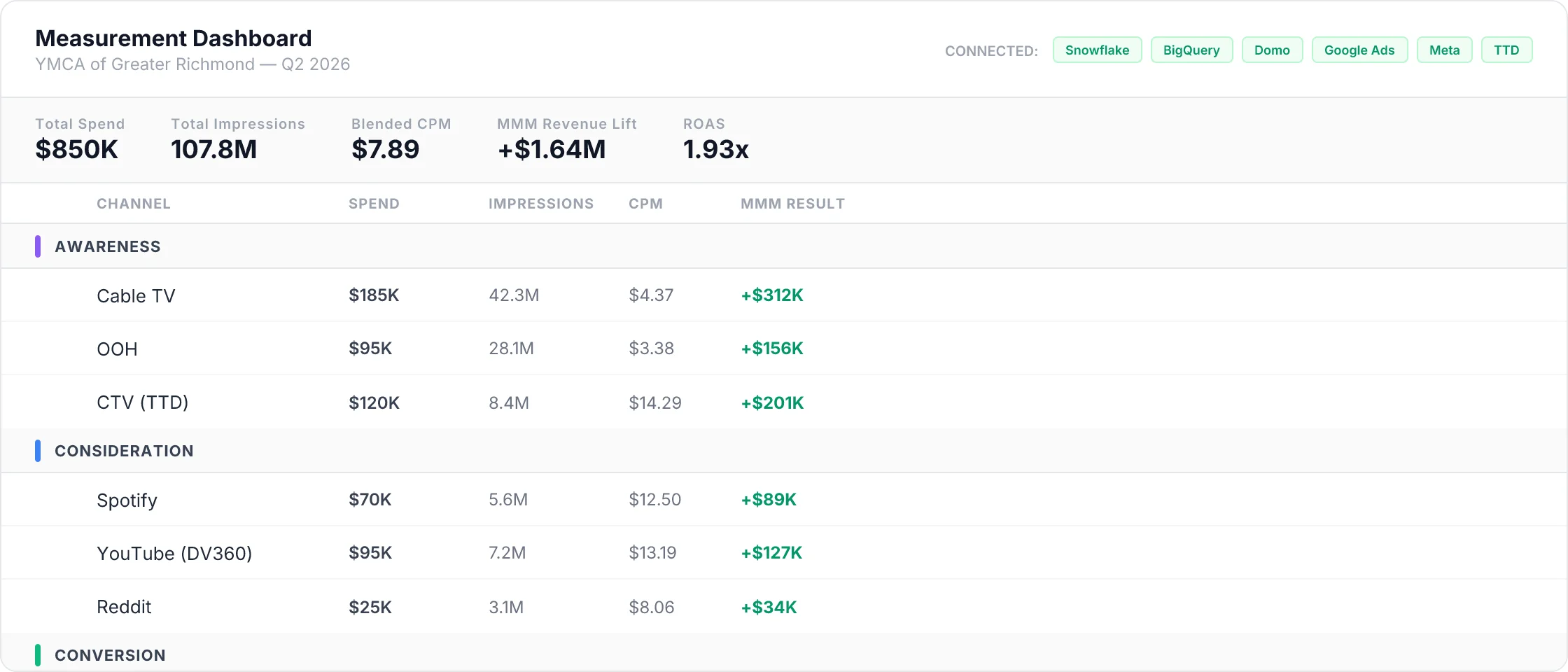
Task: Sort by the CPM column header
Action: [645, 204]
